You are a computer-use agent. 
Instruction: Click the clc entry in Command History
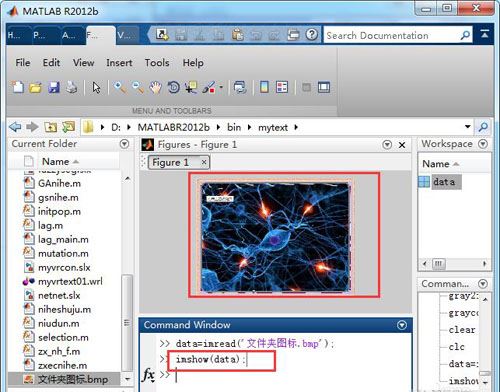click(x=456, y=347)
